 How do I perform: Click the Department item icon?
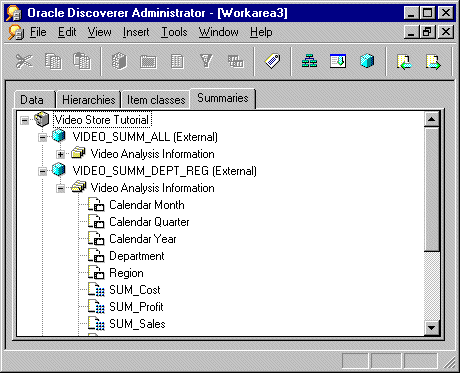(x=96, y=256)
